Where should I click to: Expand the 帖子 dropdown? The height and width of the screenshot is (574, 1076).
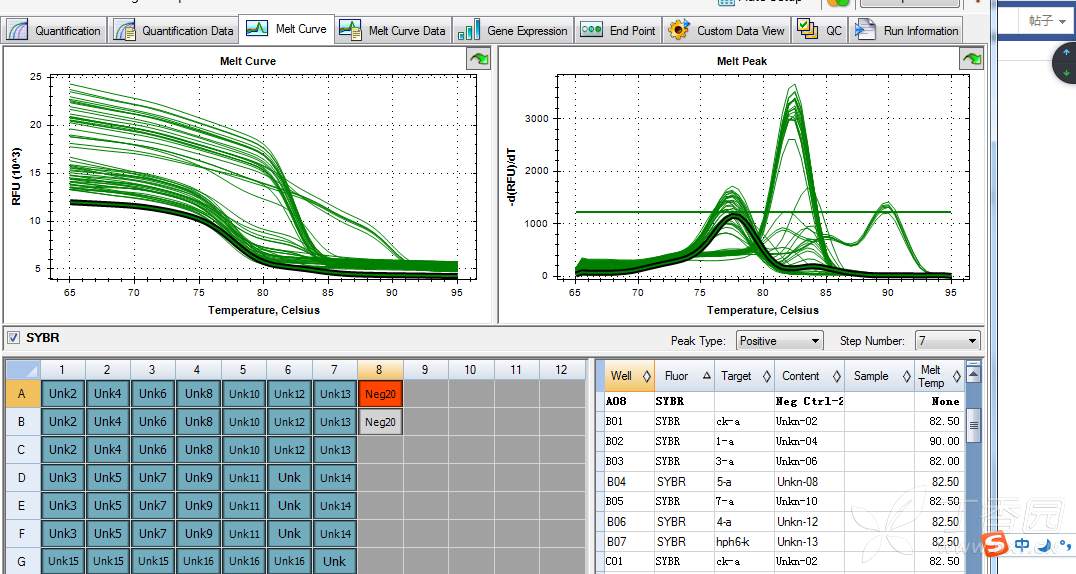[x=1048, y=20]
